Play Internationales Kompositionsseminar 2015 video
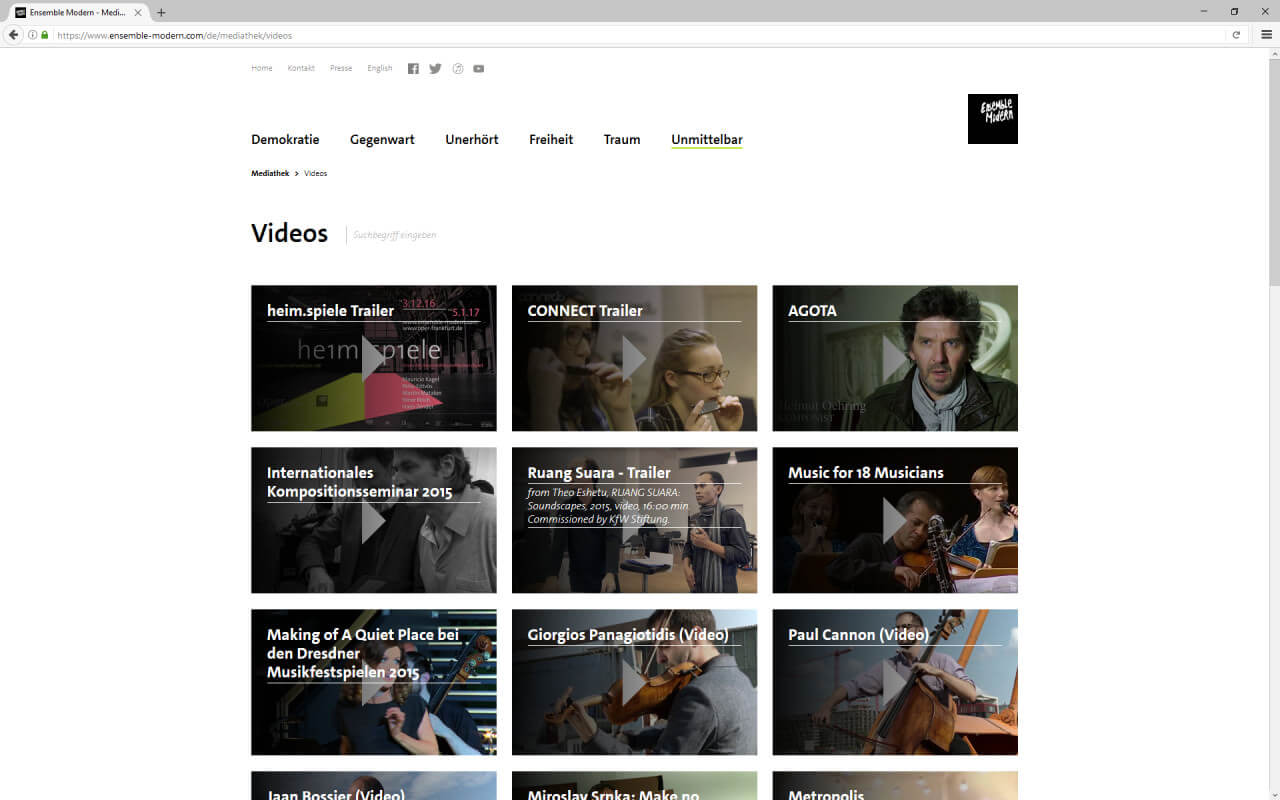1280x800 pixels. pos(374,520)
